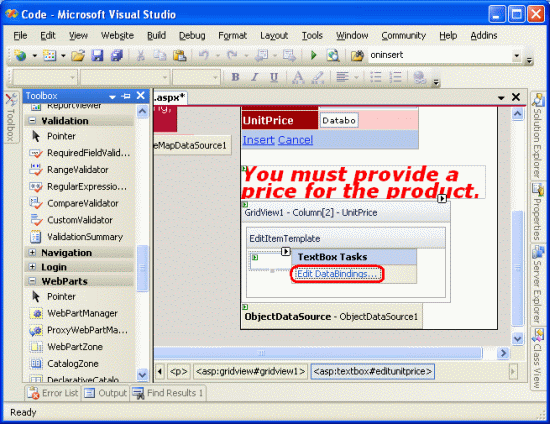The image size is (550, 424).
Task: Click the Save toolbar icon
Action: tap(97, 55)
